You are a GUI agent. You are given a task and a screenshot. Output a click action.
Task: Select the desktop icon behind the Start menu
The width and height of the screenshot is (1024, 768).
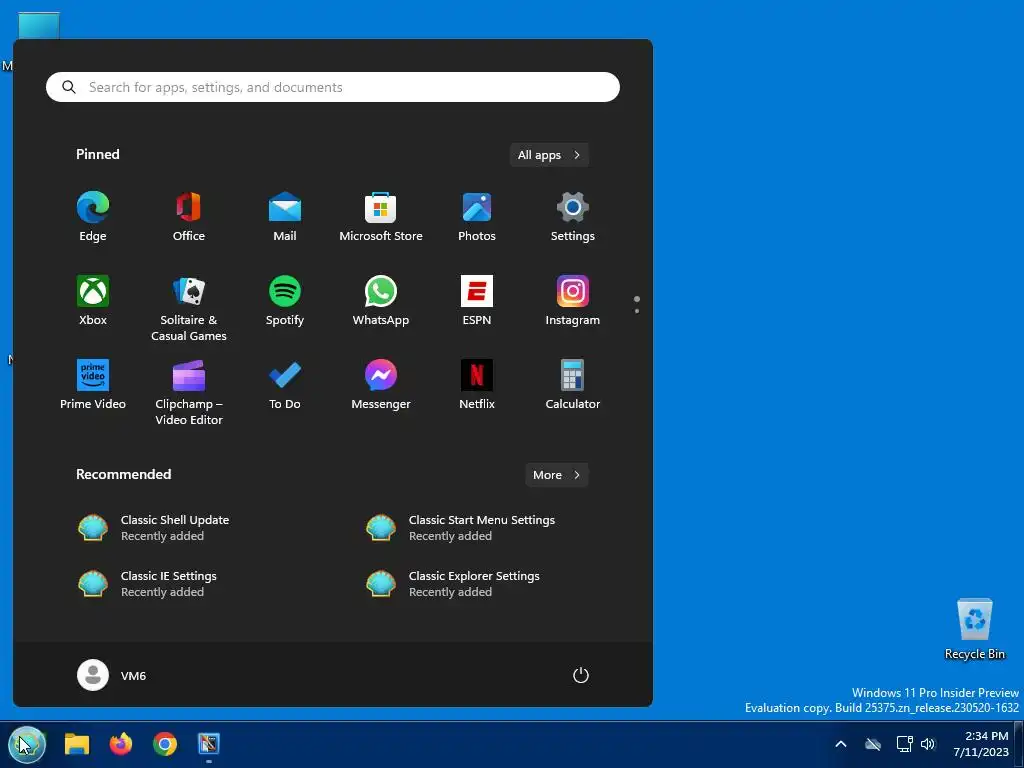39,26
